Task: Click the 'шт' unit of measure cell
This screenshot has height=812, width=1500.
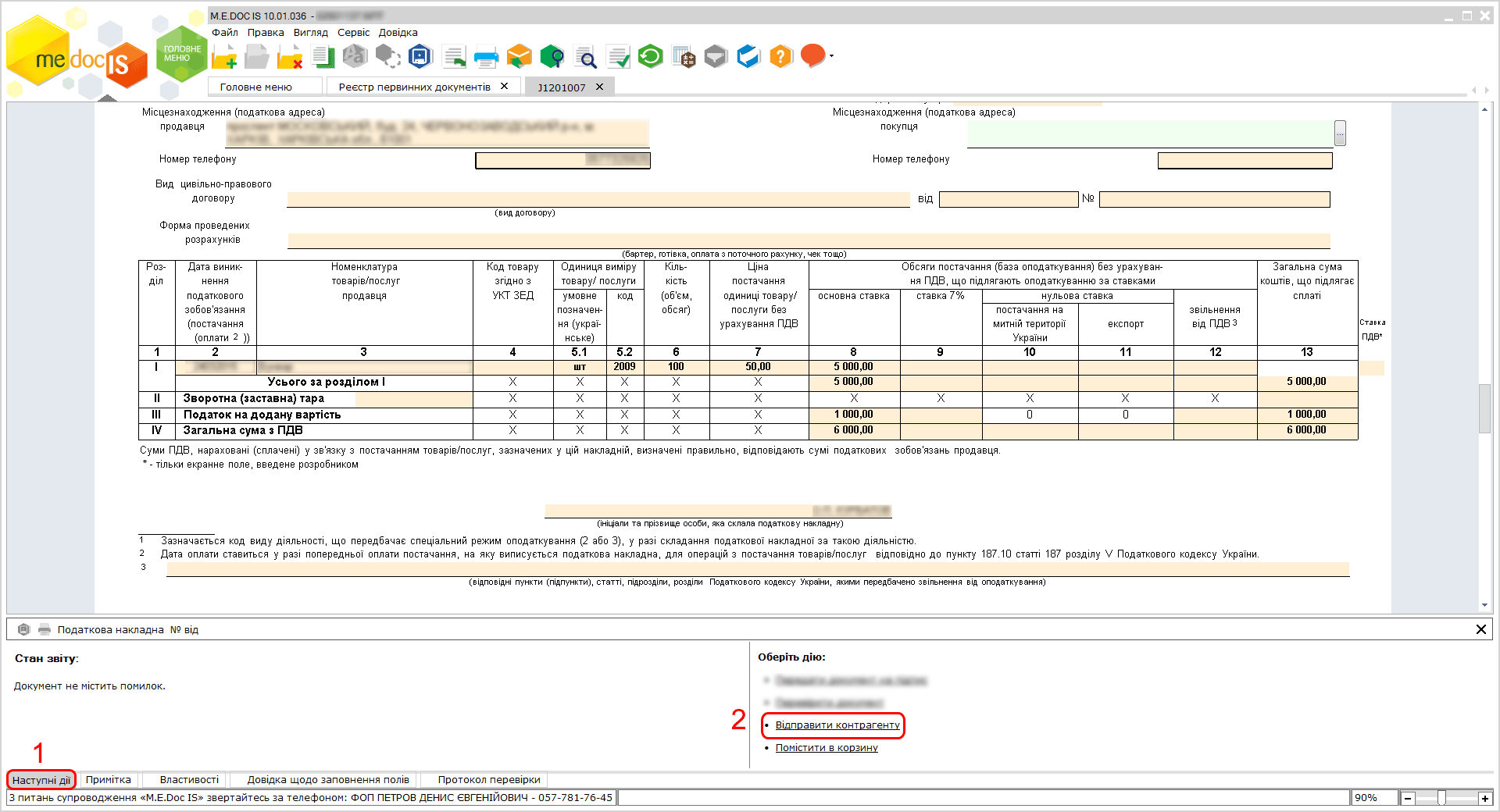Action: tap(580, 367)
